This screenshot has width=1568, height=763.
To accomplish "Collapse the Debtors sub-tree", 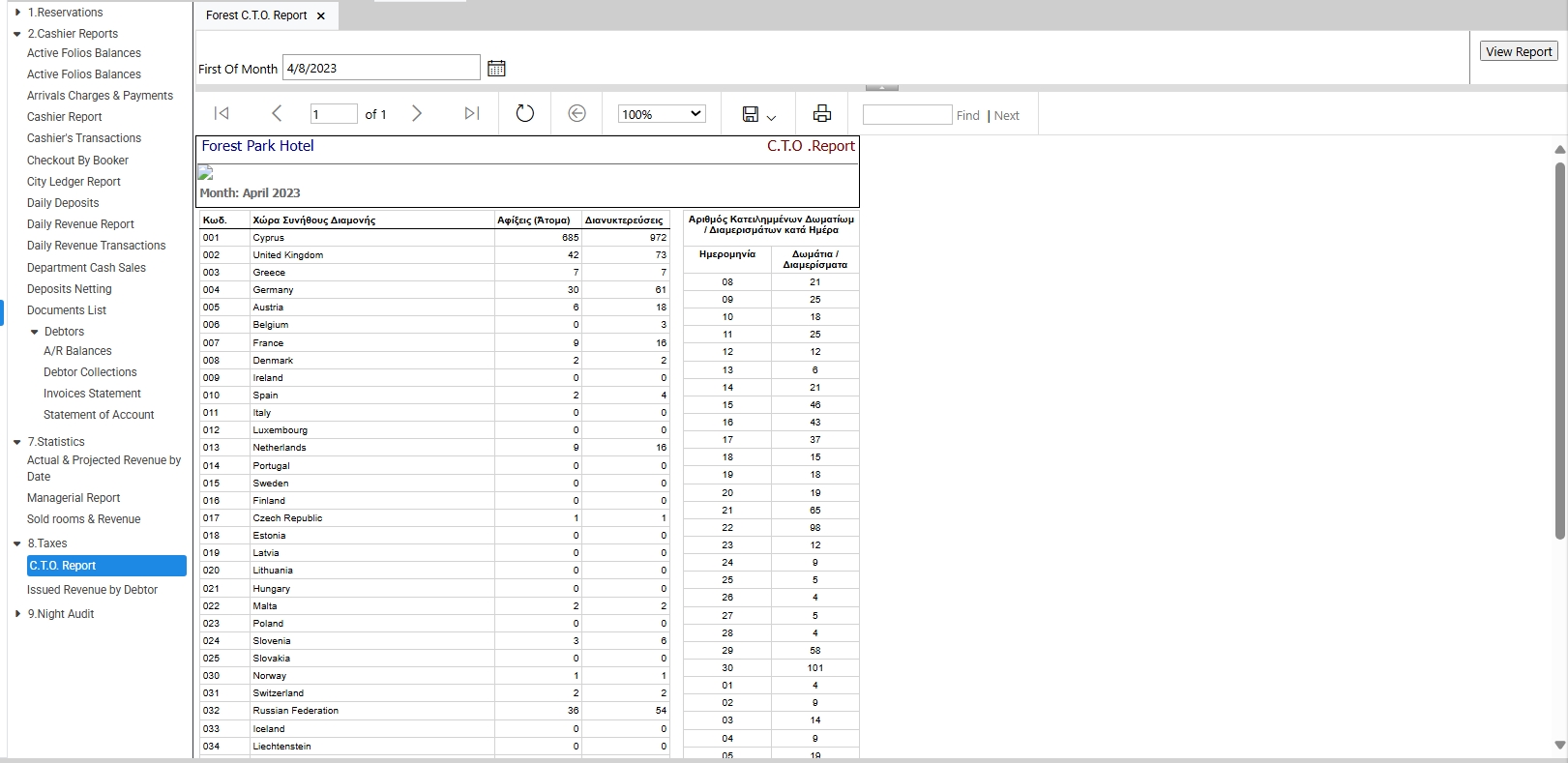I will [35, 332].
